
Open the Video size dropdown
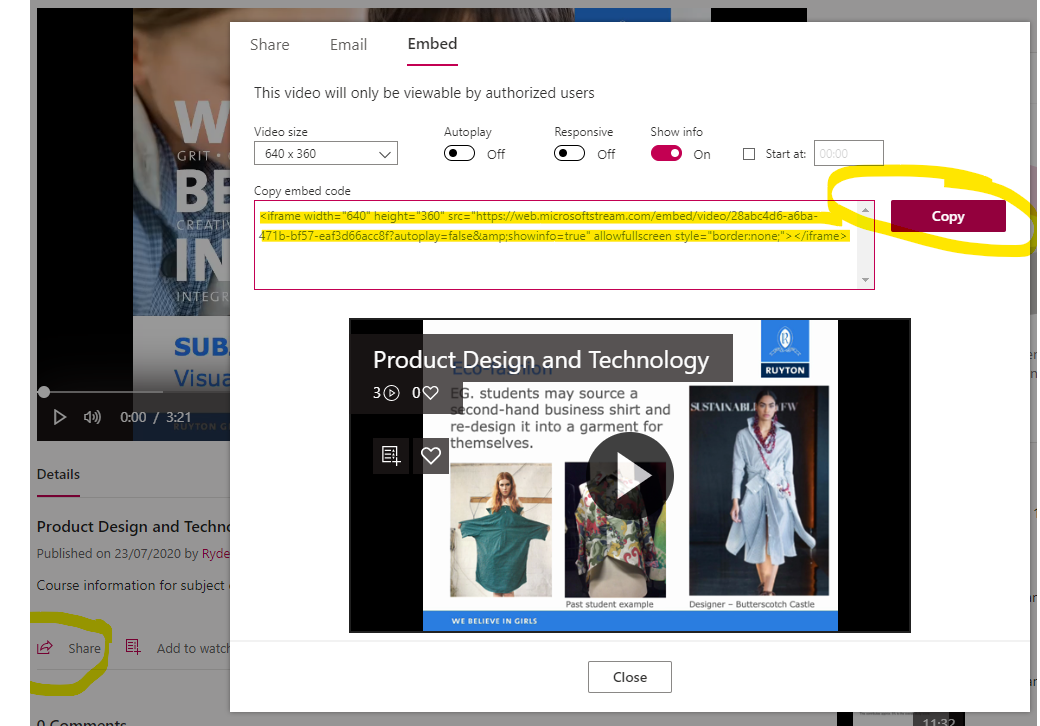(326, 153)
